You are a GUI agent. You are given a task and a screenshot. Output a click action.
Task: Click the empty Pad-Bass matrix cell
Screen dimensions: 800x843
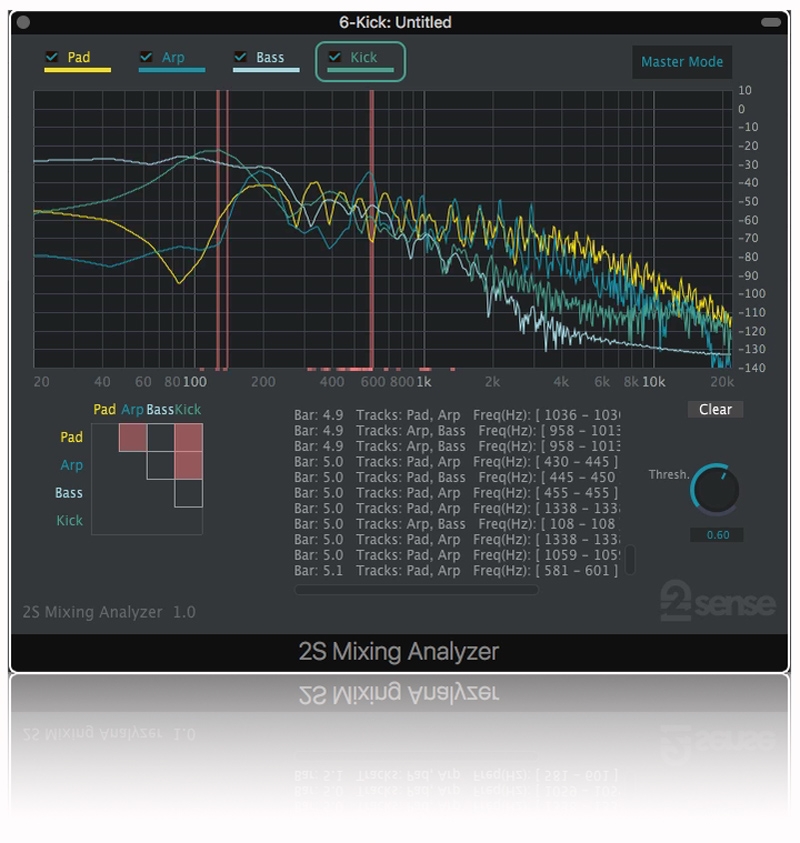161,438
